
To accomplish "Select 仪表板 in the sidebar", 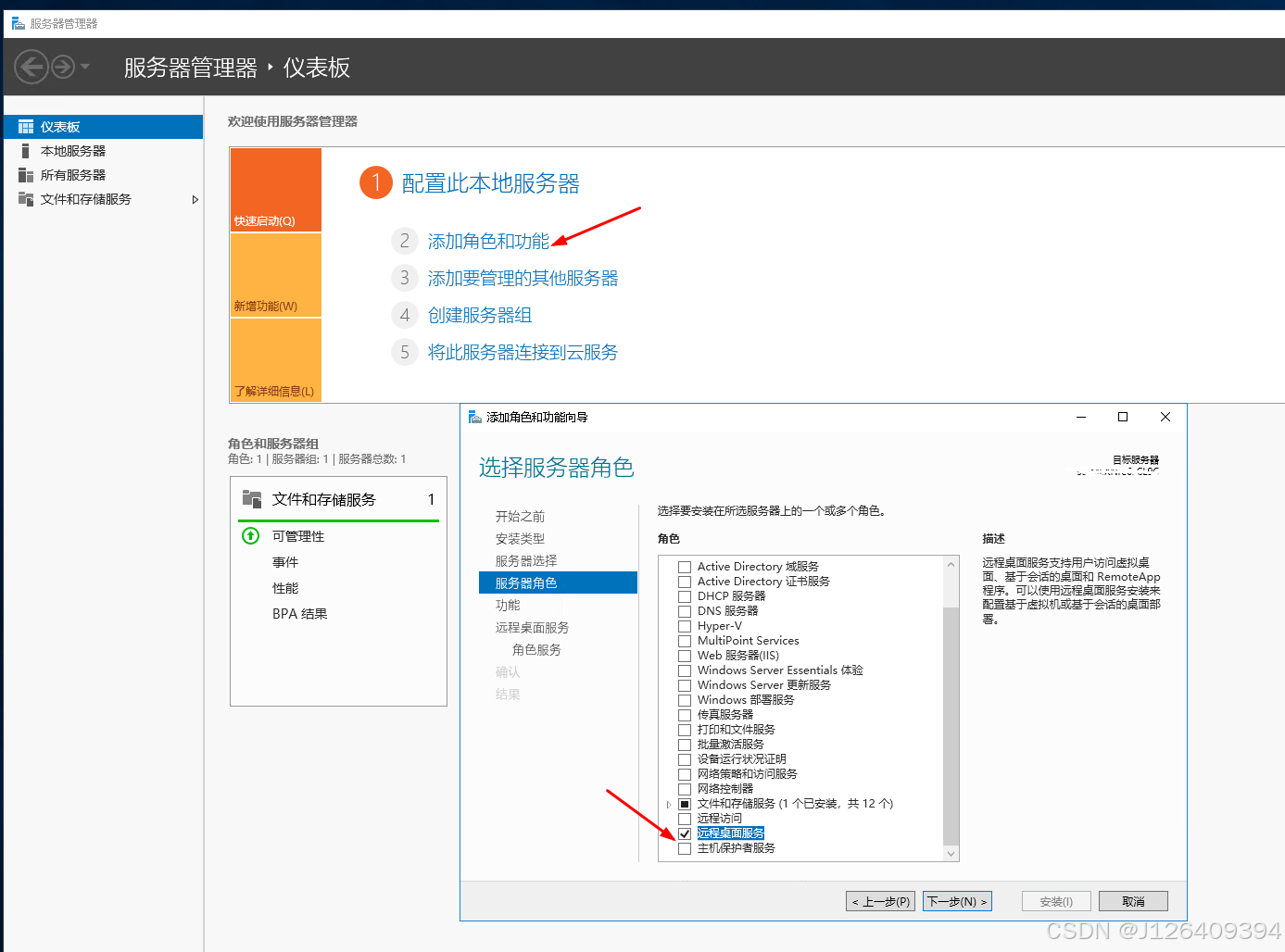I will (x=104, y=127).
